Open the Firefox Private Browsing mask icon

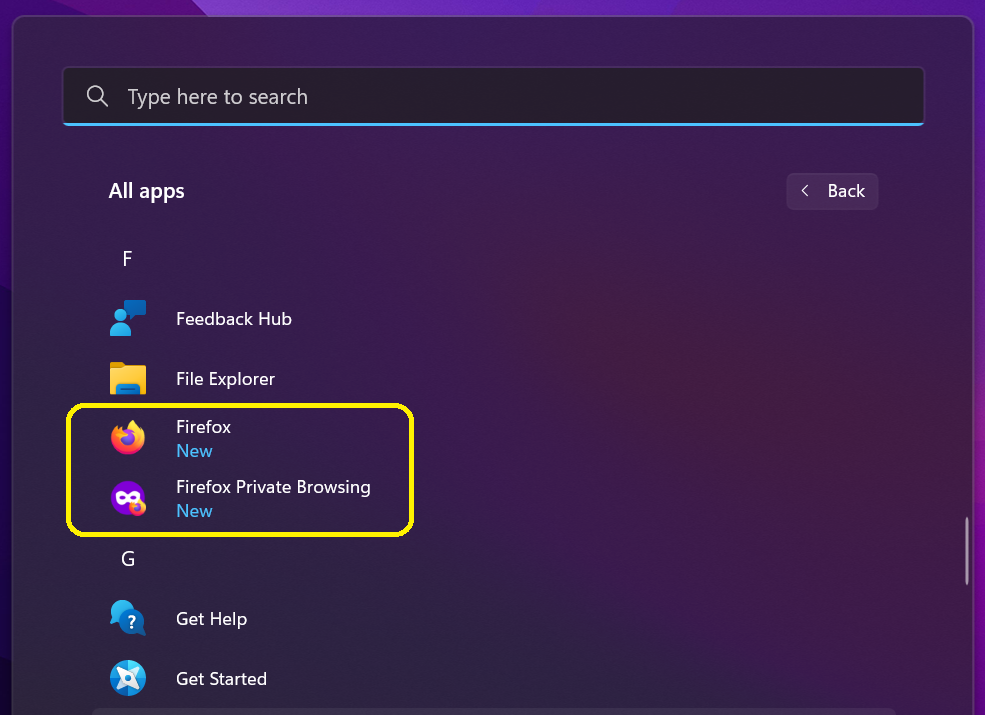point(128,498)
